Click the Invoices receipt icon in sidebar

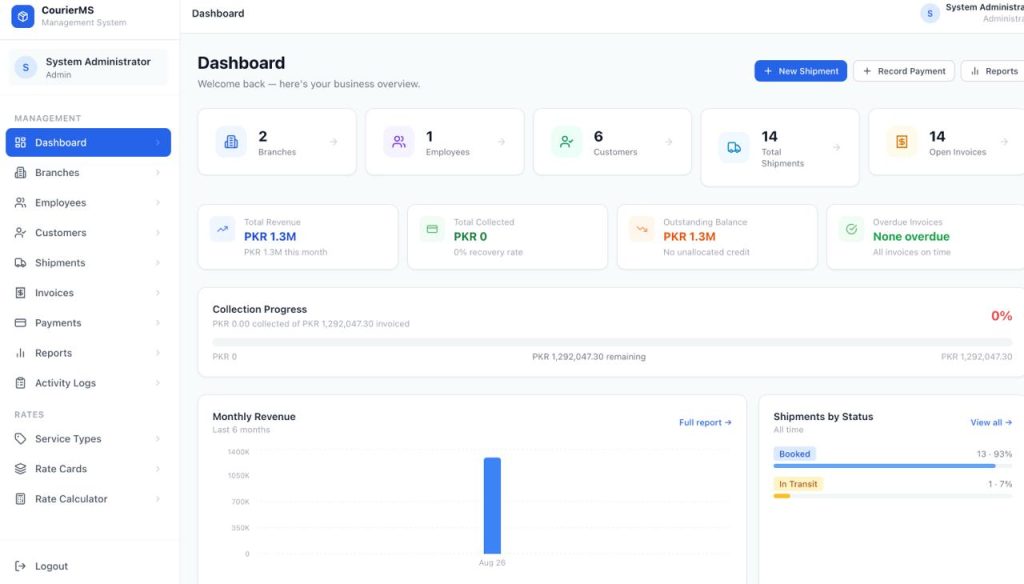click(x=20, y=293)
